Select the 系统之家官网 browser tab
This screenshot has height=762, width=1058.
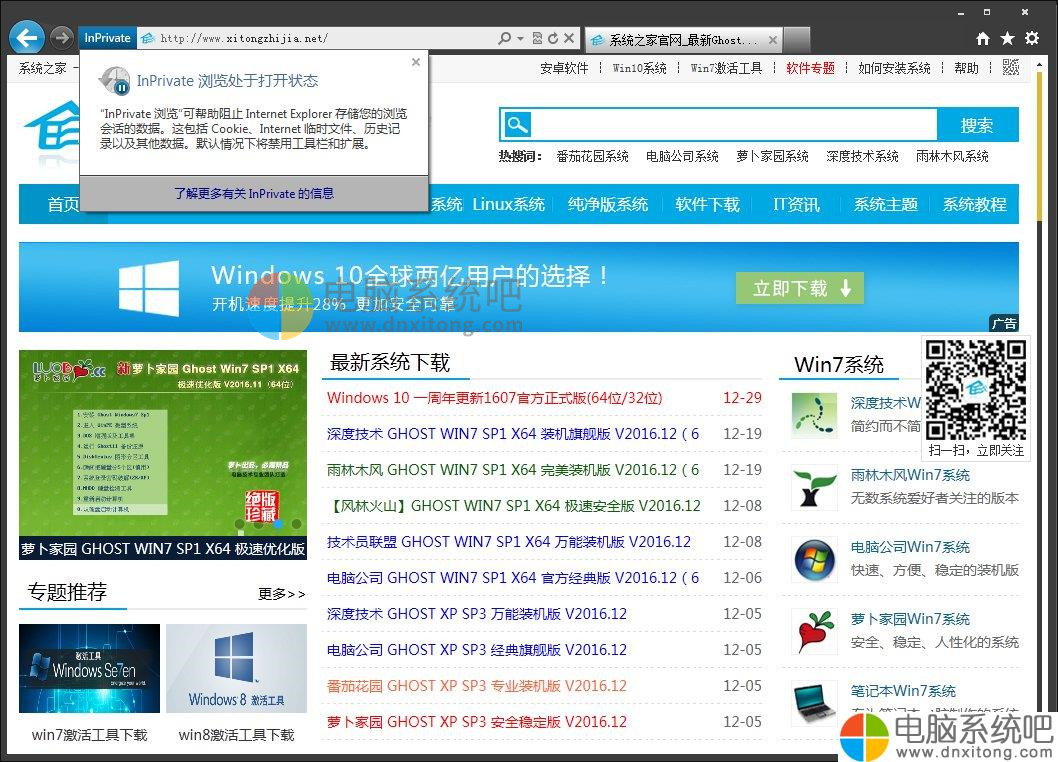[x=682, y=40]
